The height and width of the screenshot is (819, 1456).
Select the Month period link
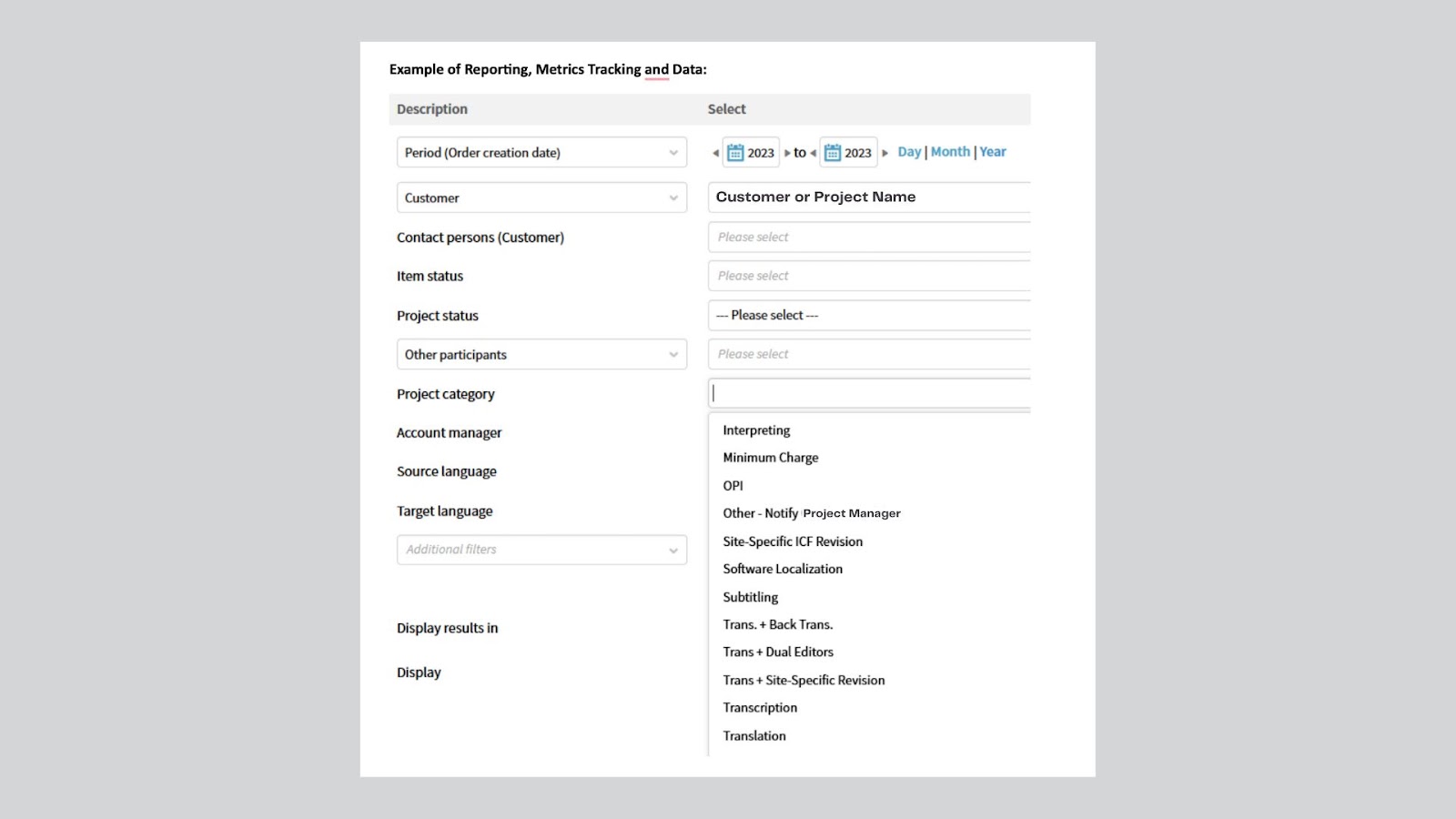(950, 152)
